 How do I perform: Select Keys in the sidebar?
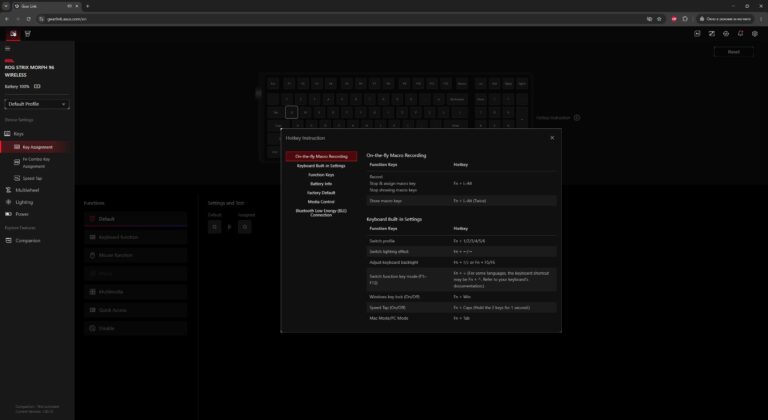19,134
